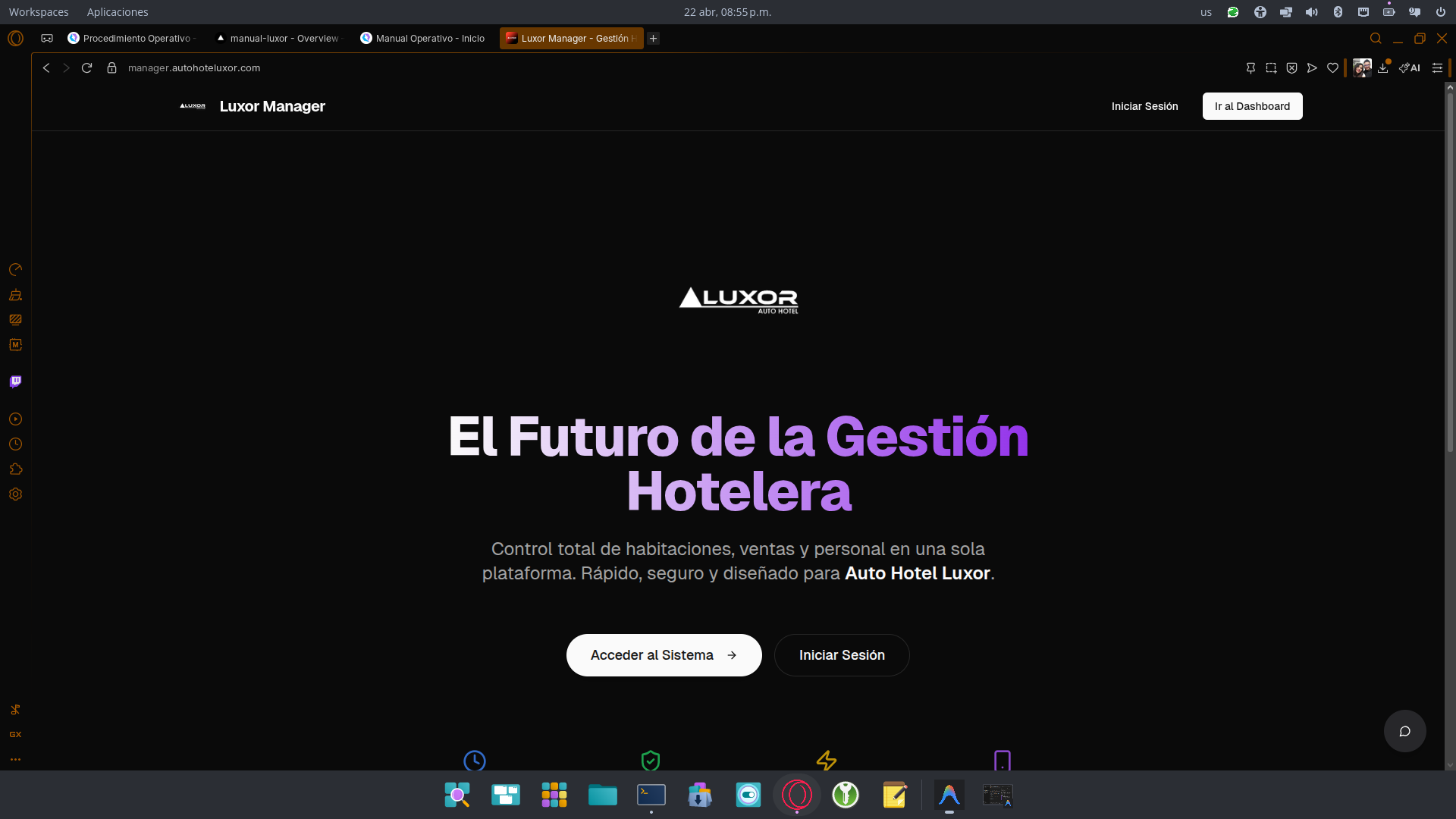Click Luxor Manager header logo text

(x=272, y=106)
